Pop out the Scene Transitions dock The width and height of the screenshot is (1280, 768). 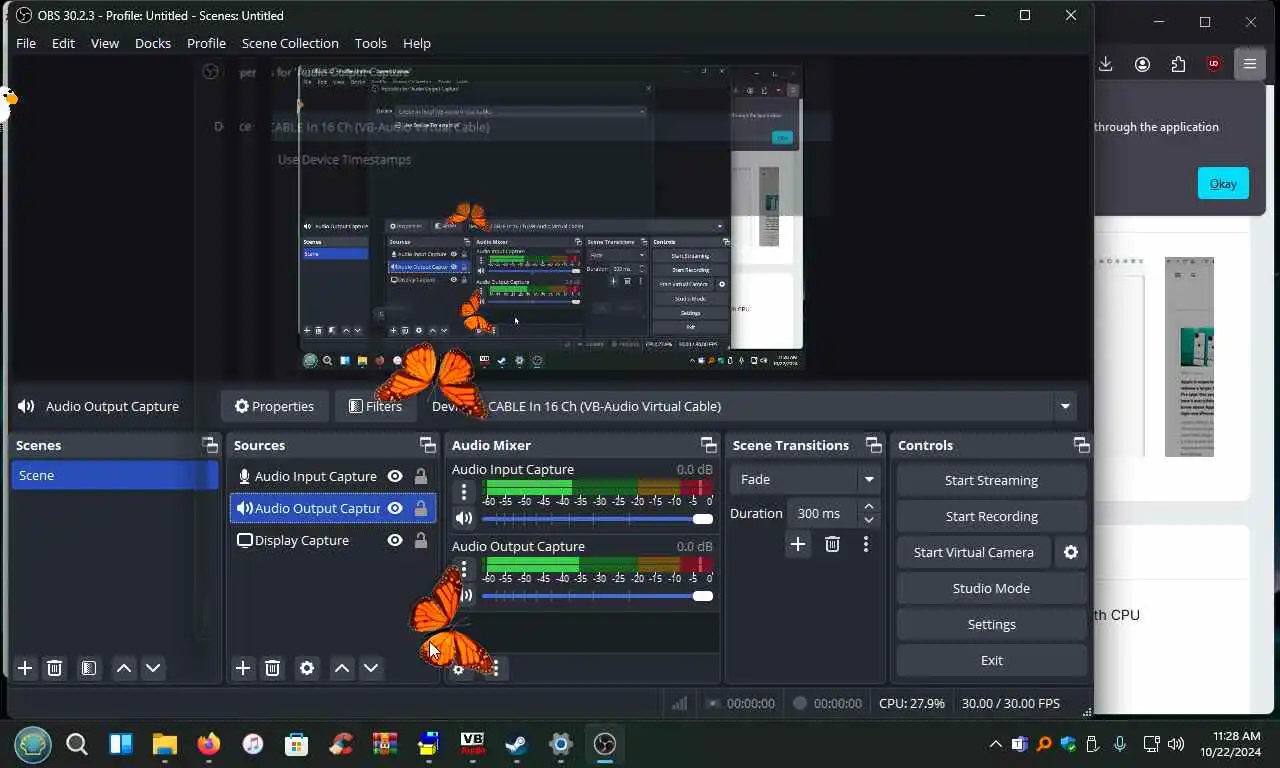[874, 445]
